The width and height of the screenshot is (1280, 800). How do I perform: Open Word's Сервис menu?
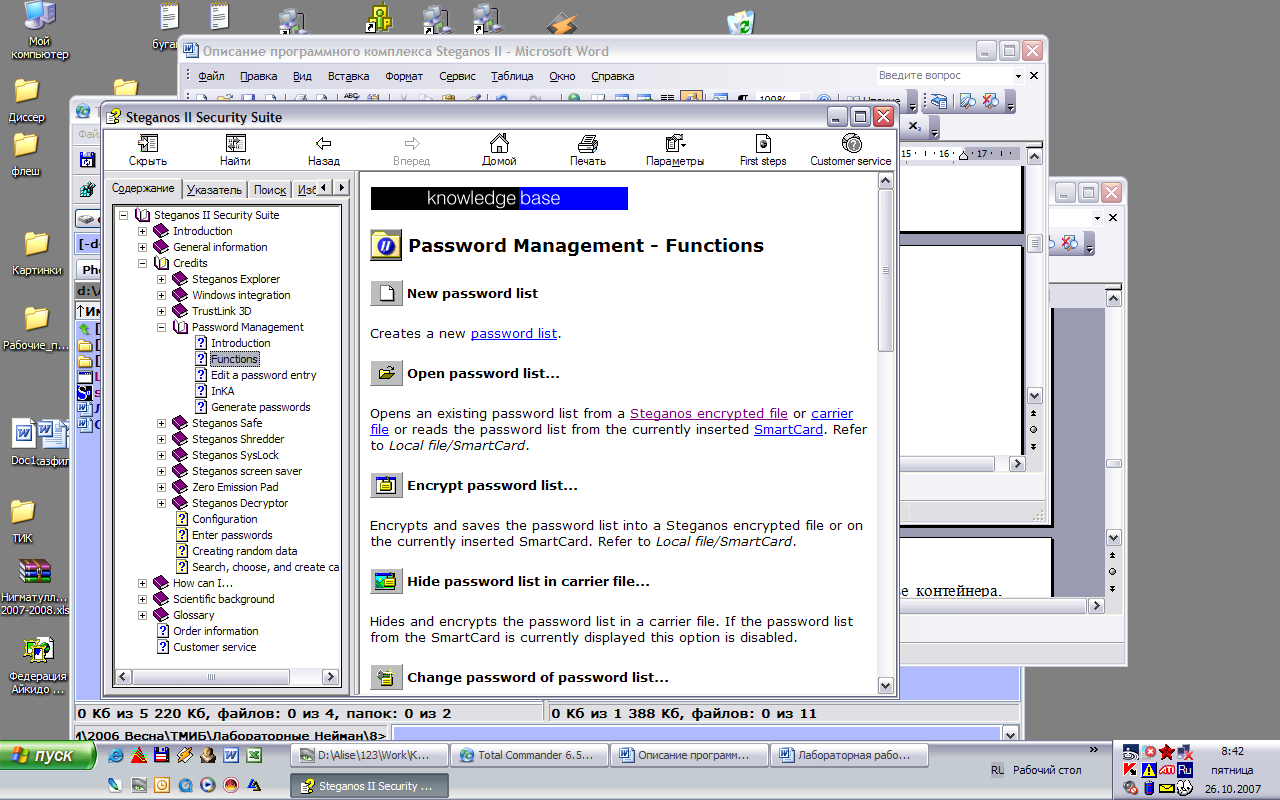tap(457, 76)
